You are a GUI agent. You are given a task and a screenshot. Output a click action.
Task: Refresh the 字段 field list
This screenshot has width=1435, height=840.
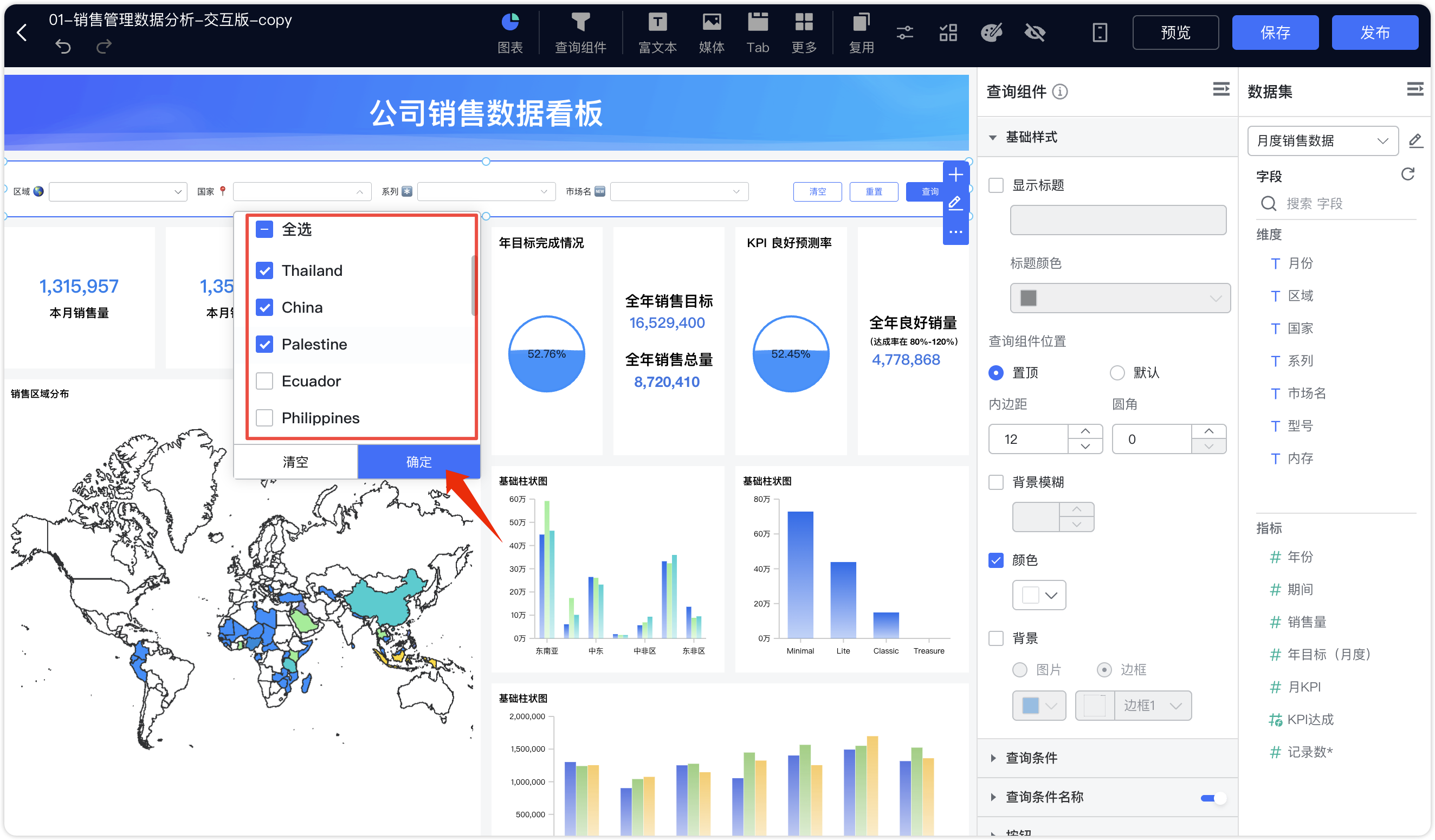click(x=1407, y=175)
